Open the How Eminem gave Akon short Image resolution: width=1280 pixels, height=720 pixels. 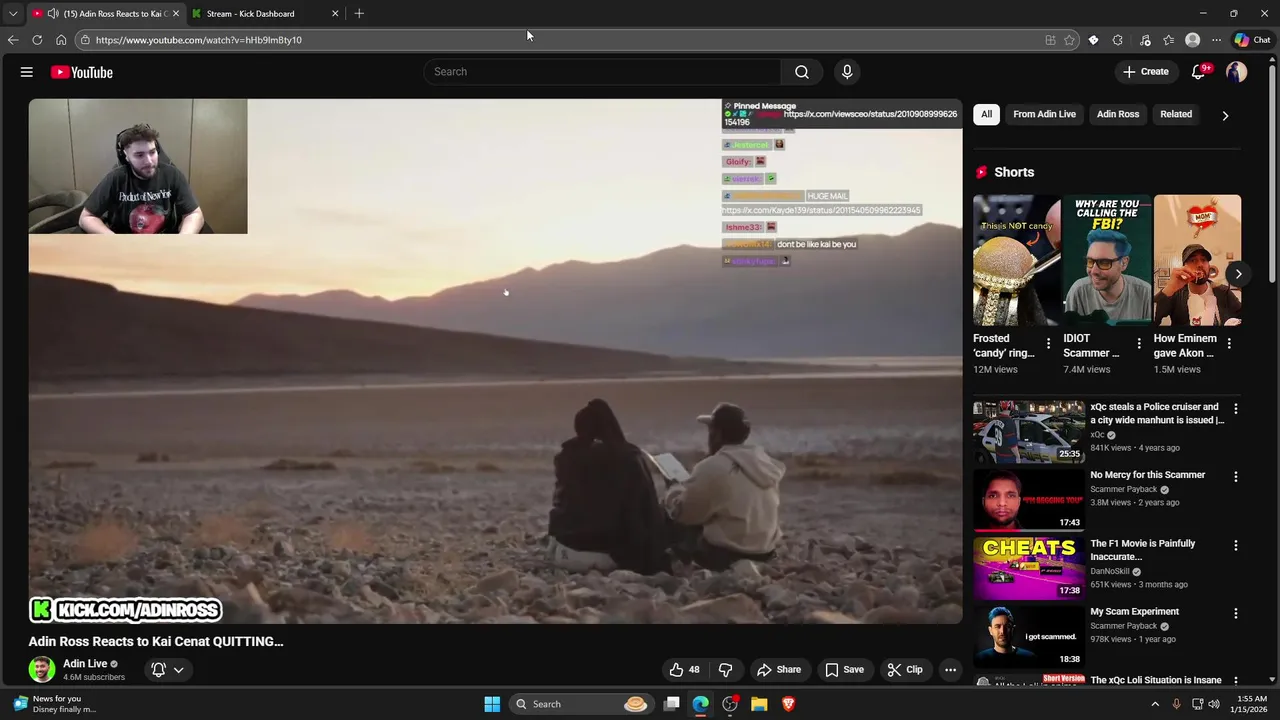click(1197, 260)
